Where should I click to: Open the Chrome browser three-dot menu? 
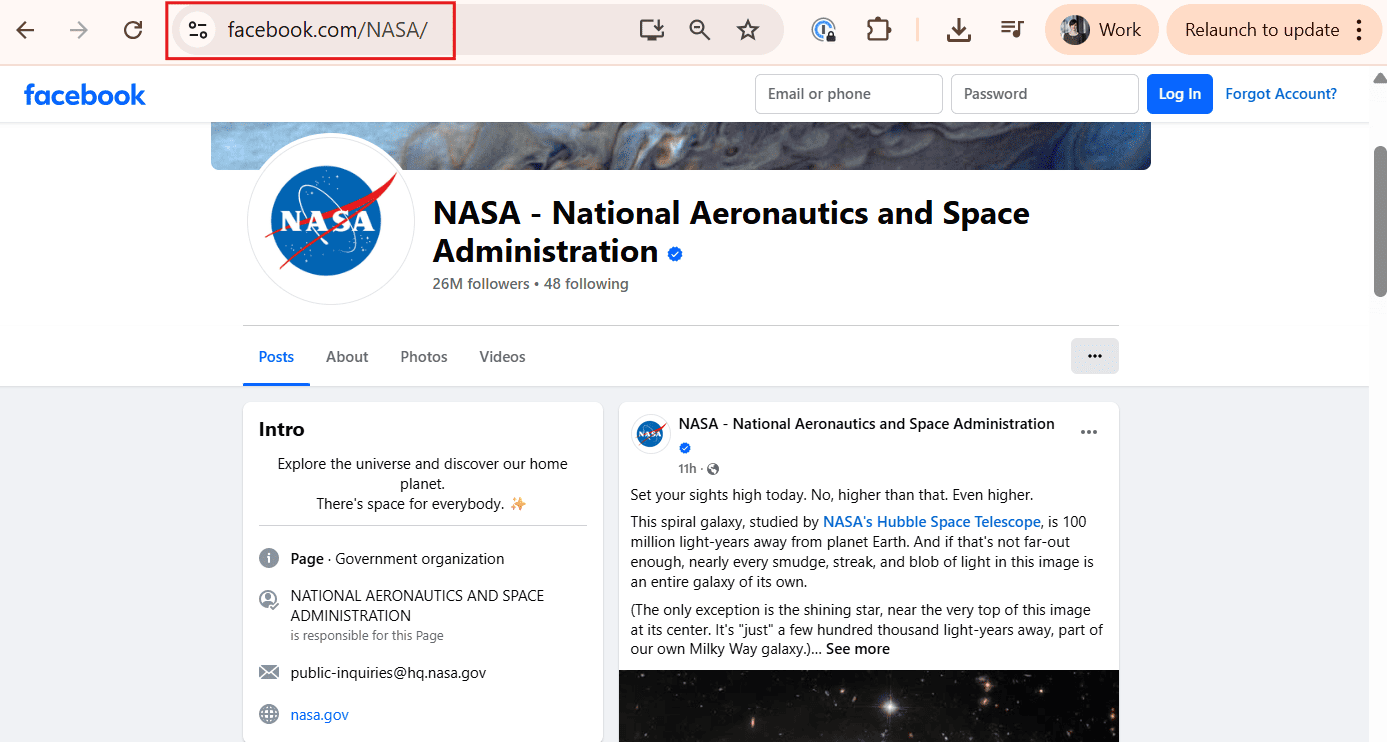[1360, 29]
